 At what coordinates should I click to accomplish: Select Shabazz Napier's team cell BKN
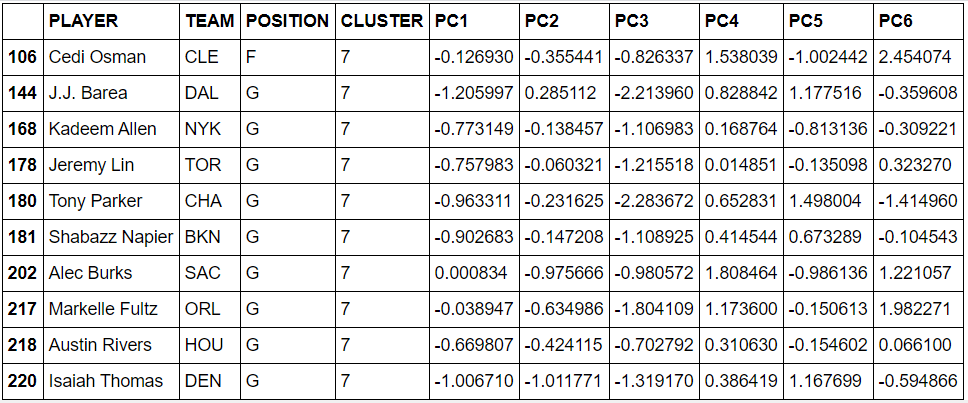click(x=210, y=238)
